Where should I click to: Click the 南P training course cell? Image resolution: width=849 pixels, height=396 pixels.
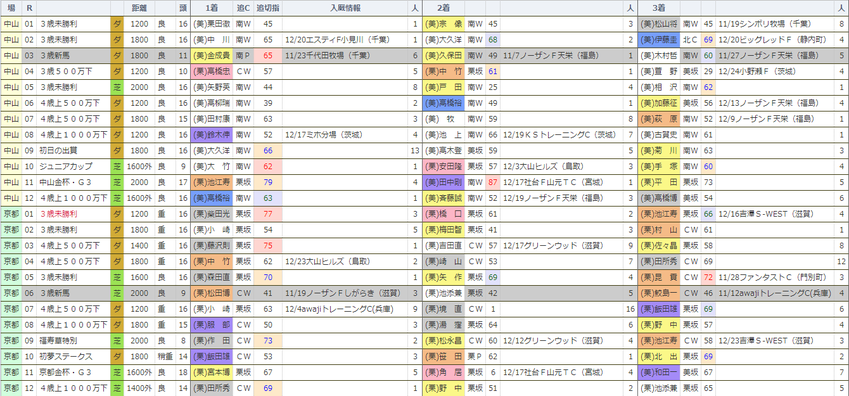(x=243, y=56)
